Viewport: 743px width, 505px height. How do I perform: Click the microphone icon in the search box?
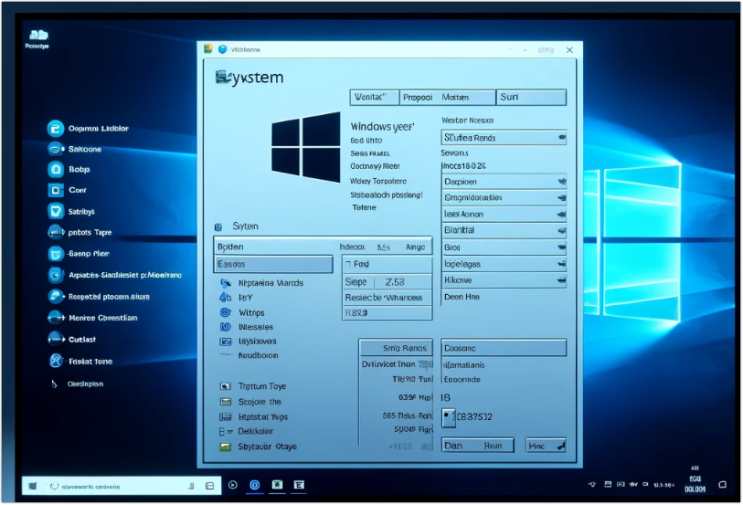(191, 486)
